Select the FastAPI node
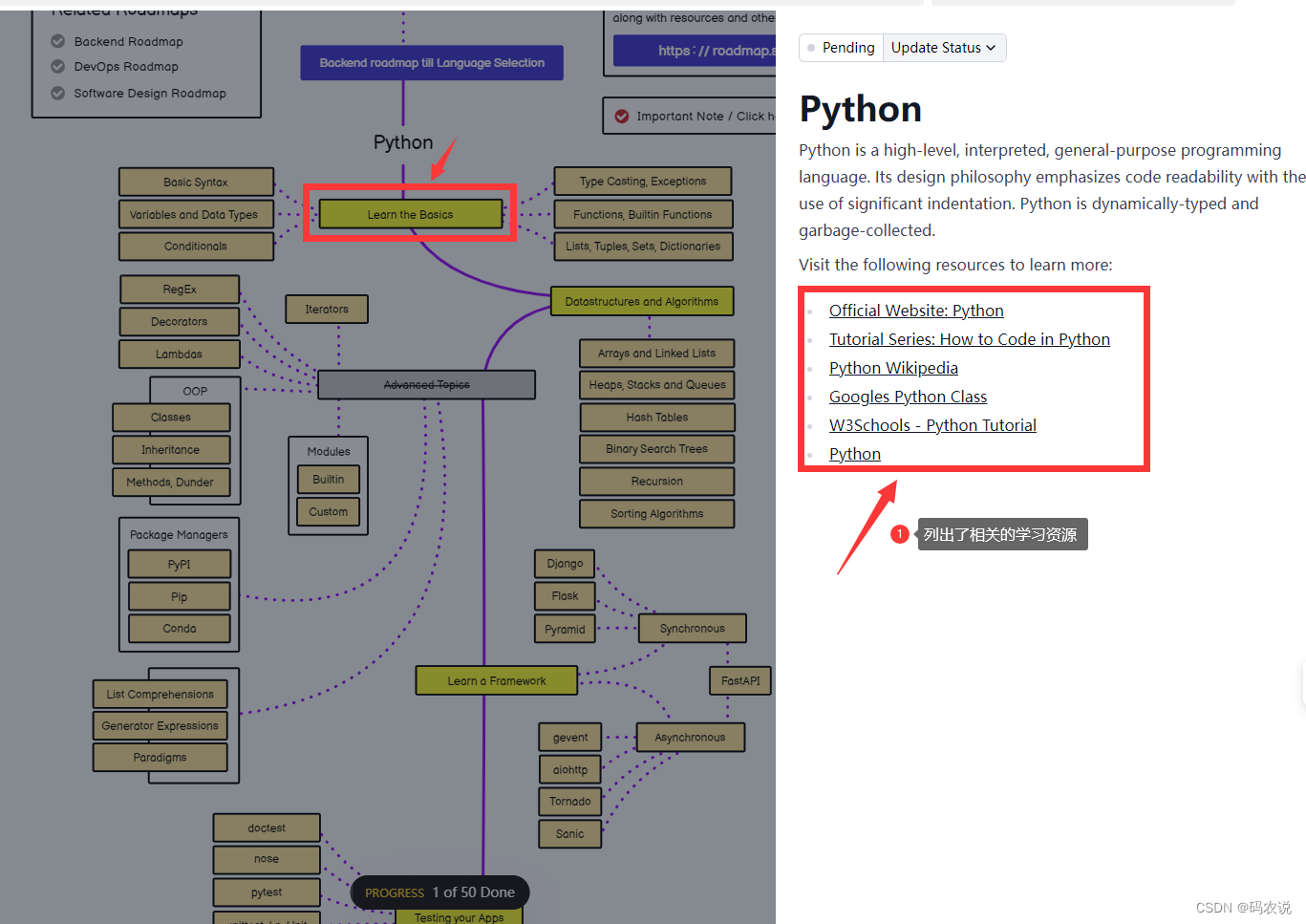 pyautogui.click(x=740, y=680)
